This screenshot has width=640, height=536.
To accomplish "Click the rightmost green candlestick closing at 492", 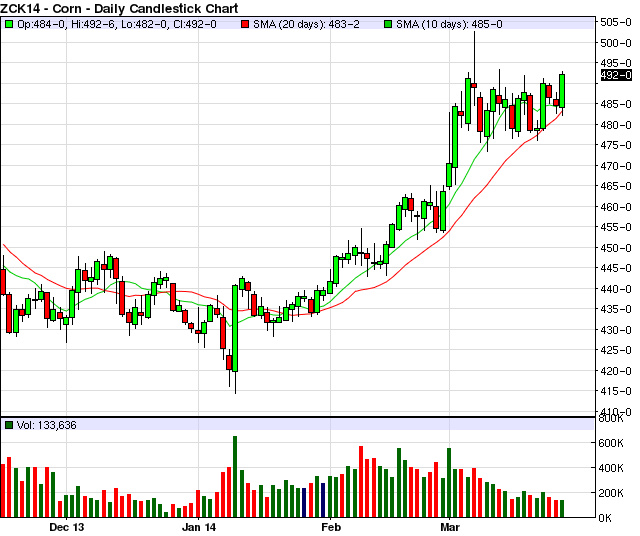I will tap(562, 91).
